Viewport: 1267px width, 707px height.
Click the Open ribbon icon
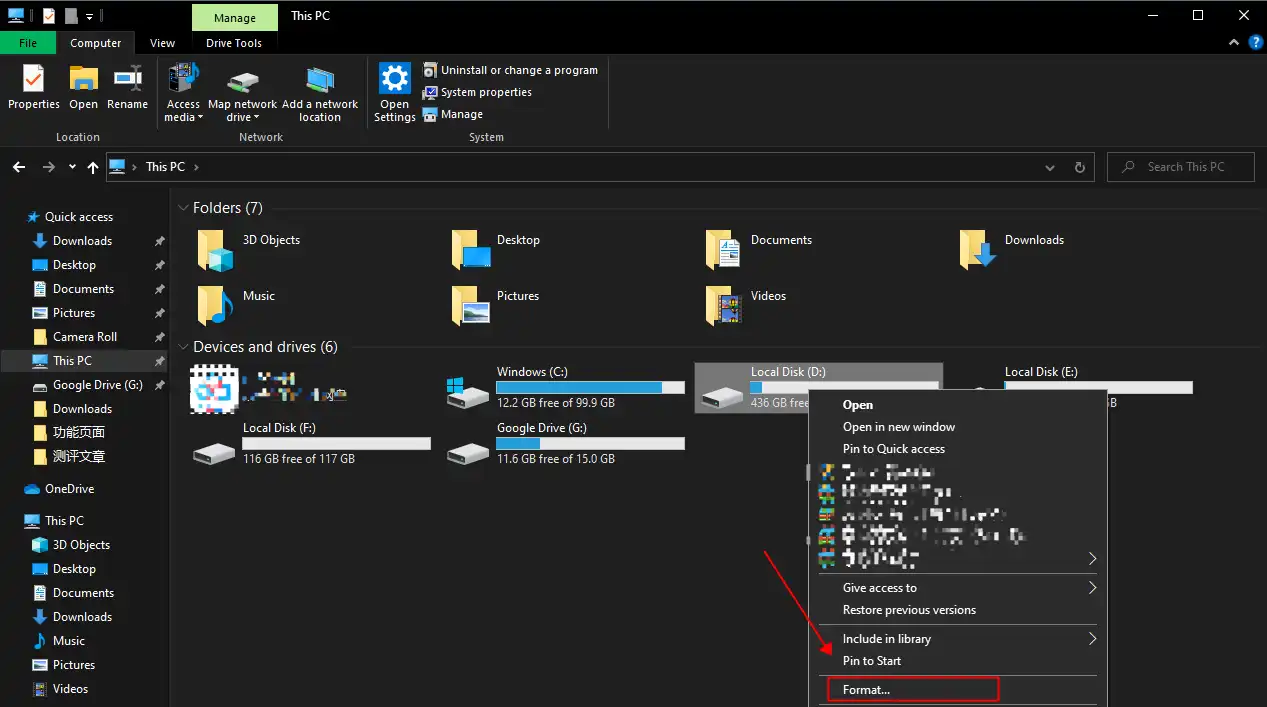tap(83, 87)
